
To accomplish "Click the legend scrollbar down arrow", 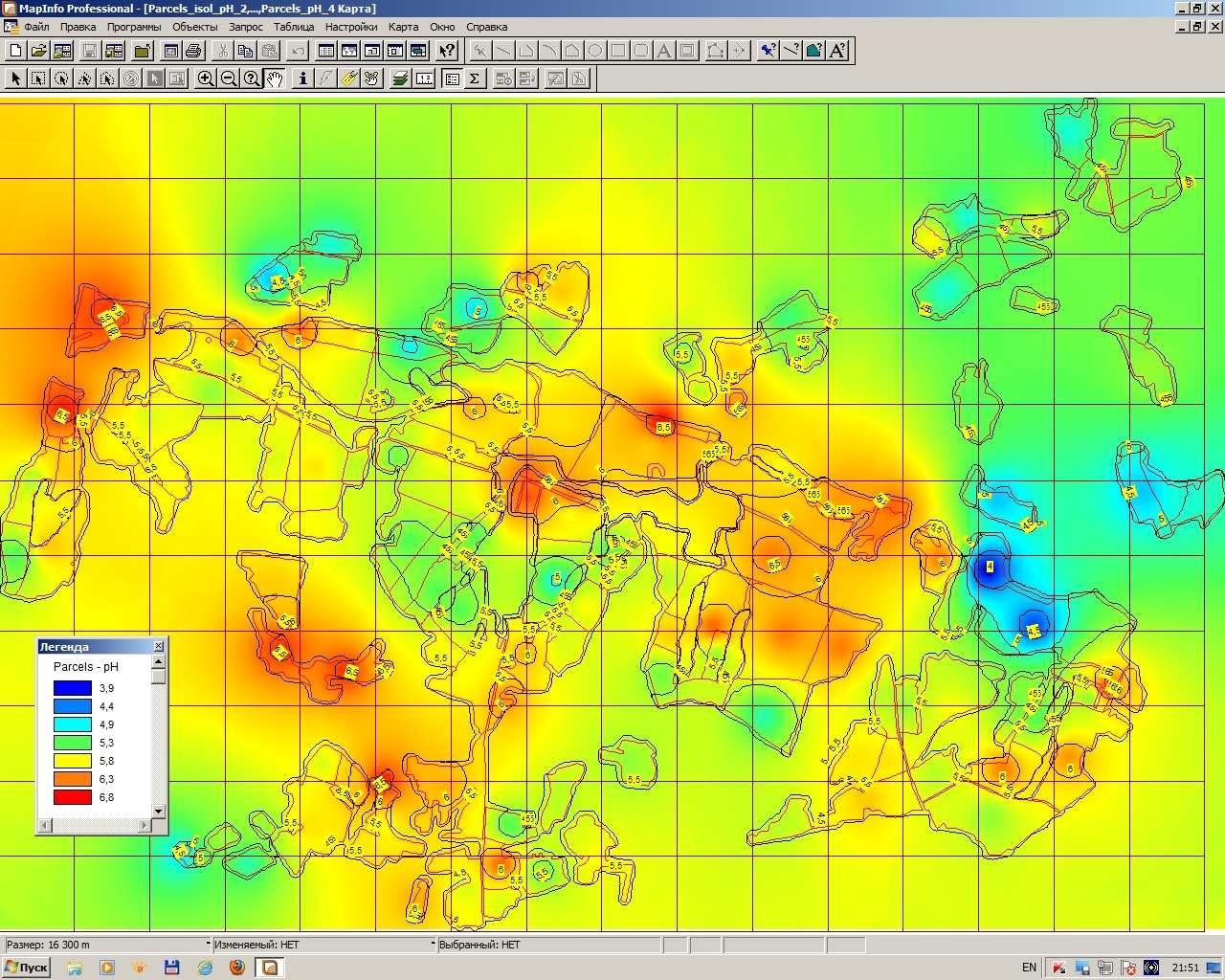I will tap(159, 812).
